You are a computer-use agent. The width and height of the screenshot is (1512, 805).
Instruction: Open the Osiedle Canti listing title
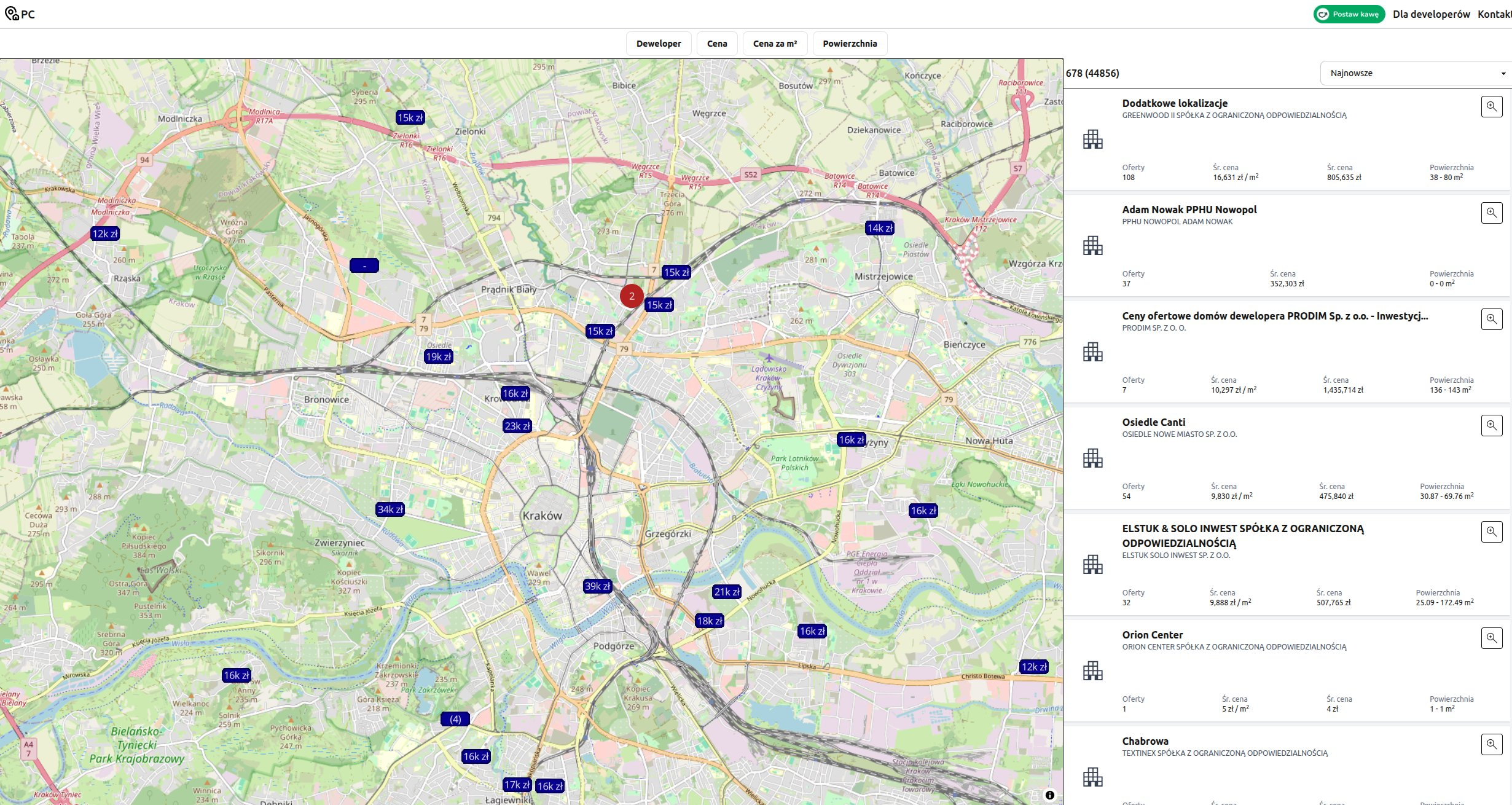(x=1153, y=422)
